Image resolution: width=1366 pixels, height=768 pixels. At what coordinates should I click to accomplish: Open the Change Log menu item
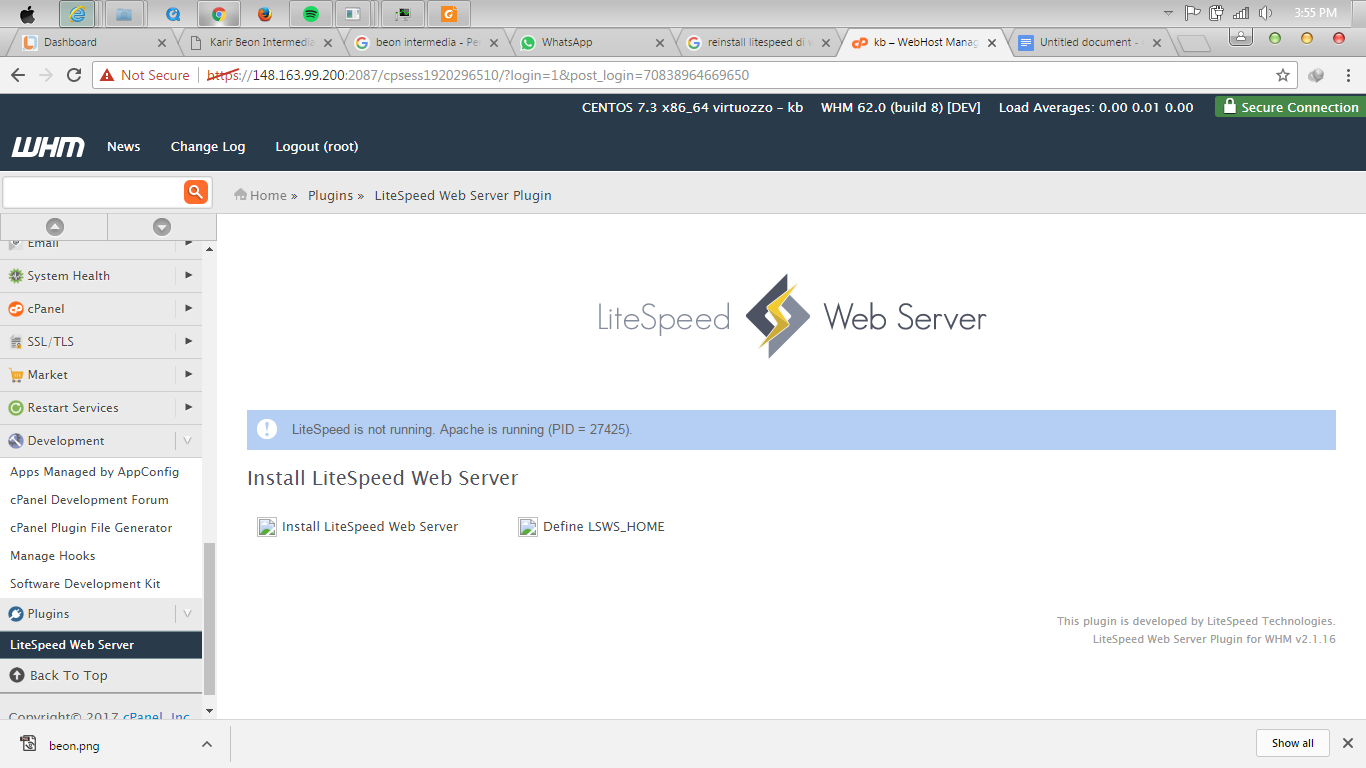click(x=208, y=146)
